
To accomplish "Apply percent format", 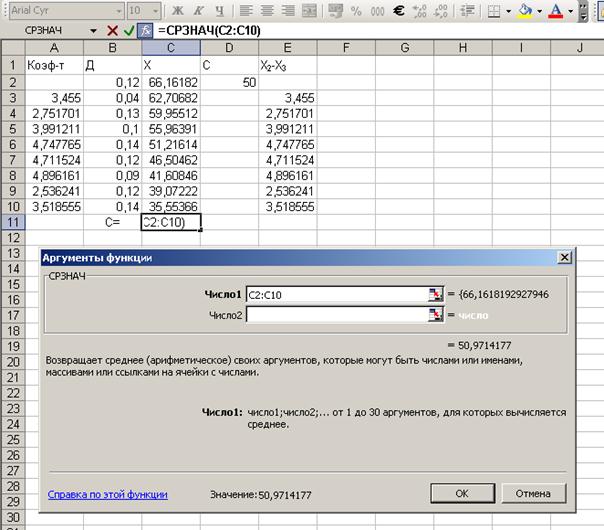I will click(356, 10).
